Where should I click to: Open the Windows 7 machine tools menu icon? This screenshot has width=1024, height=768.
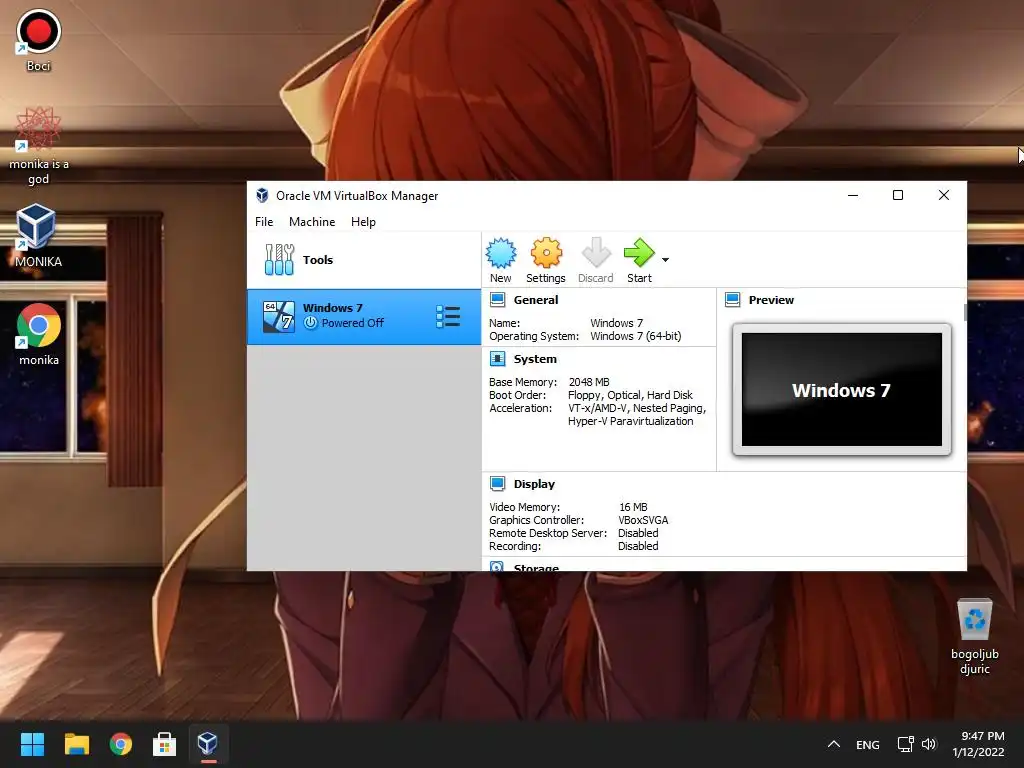(x=448, y=317)
